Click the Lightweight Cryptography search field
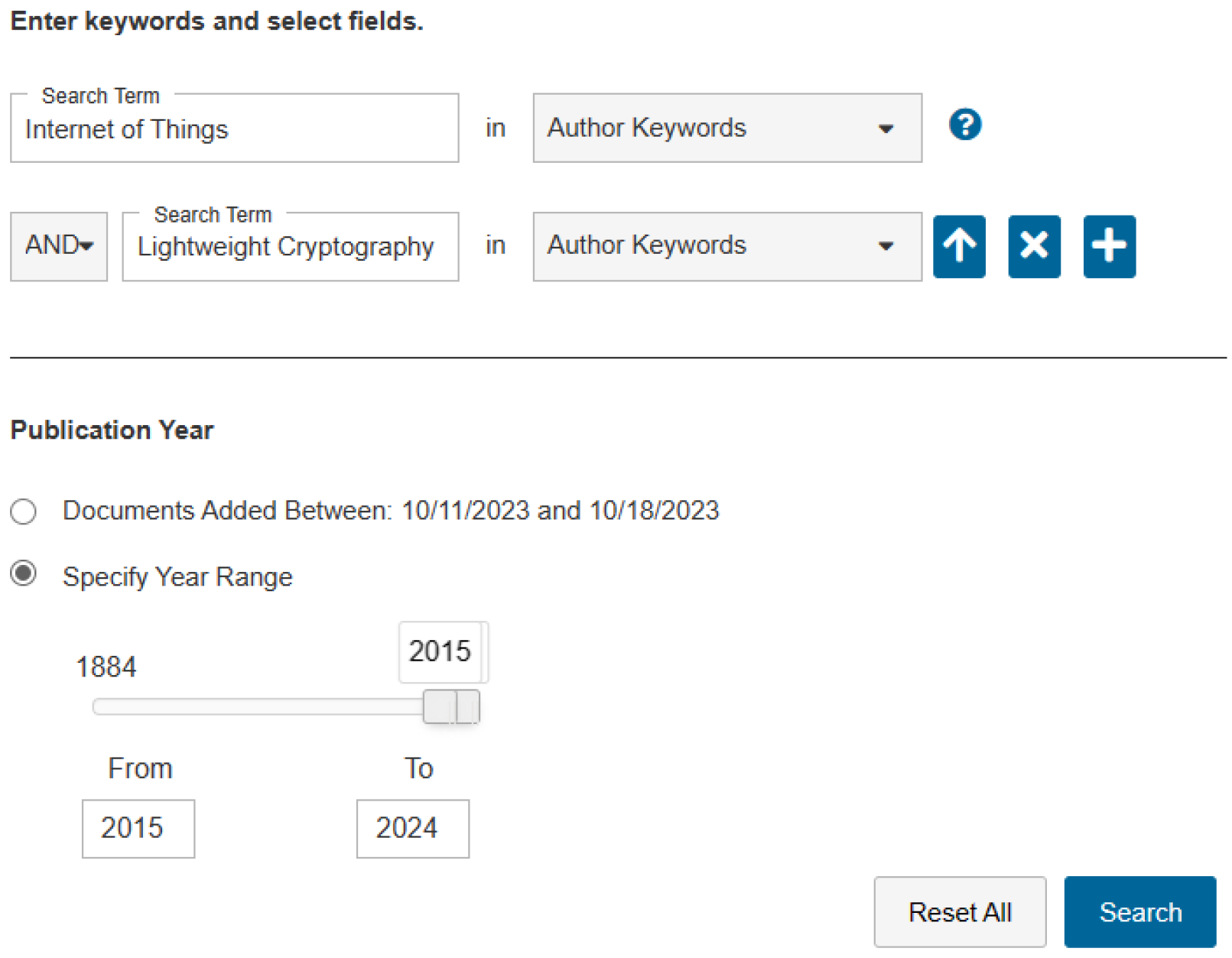The width and height of the screenshot is (1232, 958). 290,247
